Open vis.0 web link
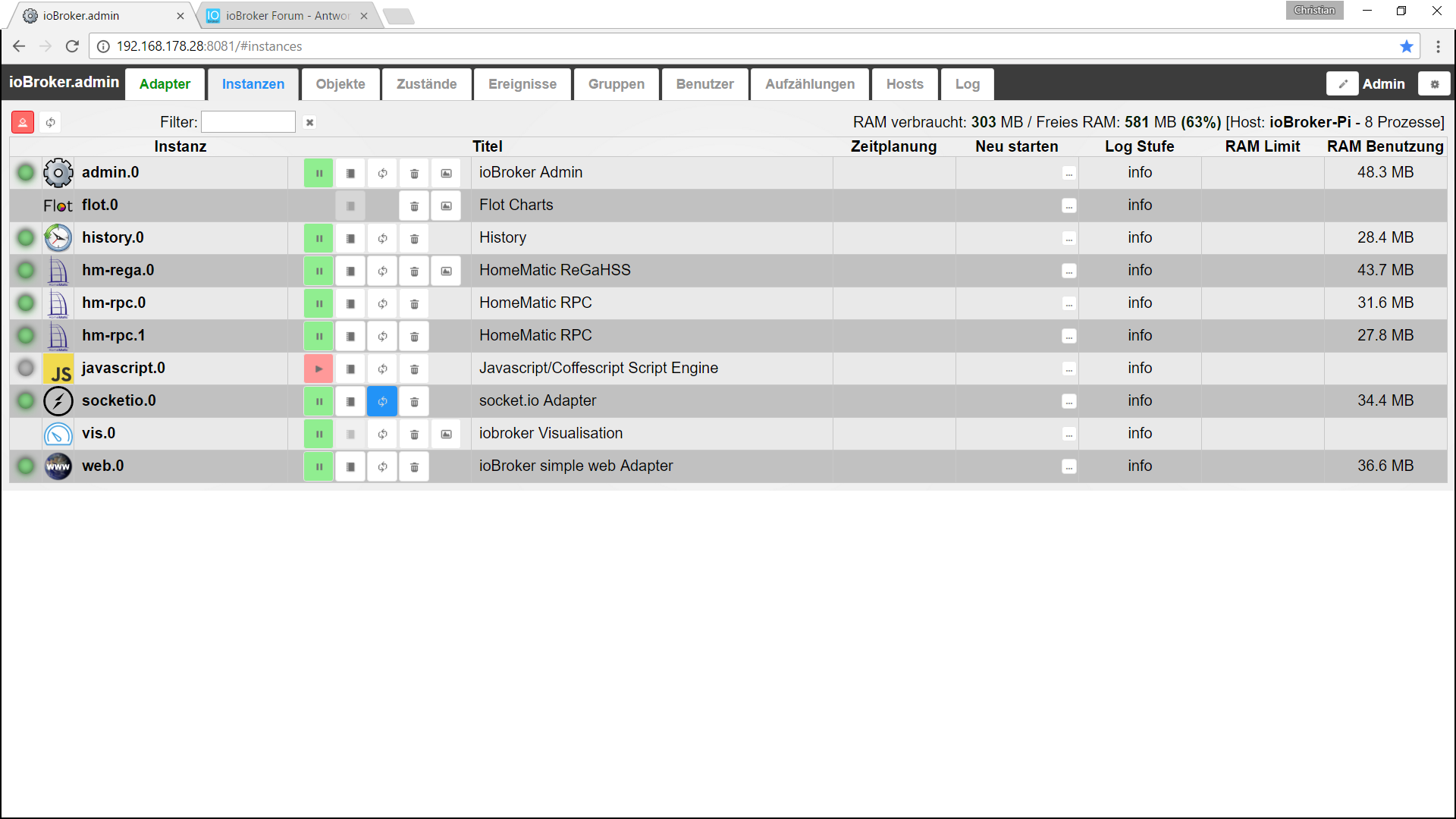Viewport: 1456px width, 819px height. (446, 434)
